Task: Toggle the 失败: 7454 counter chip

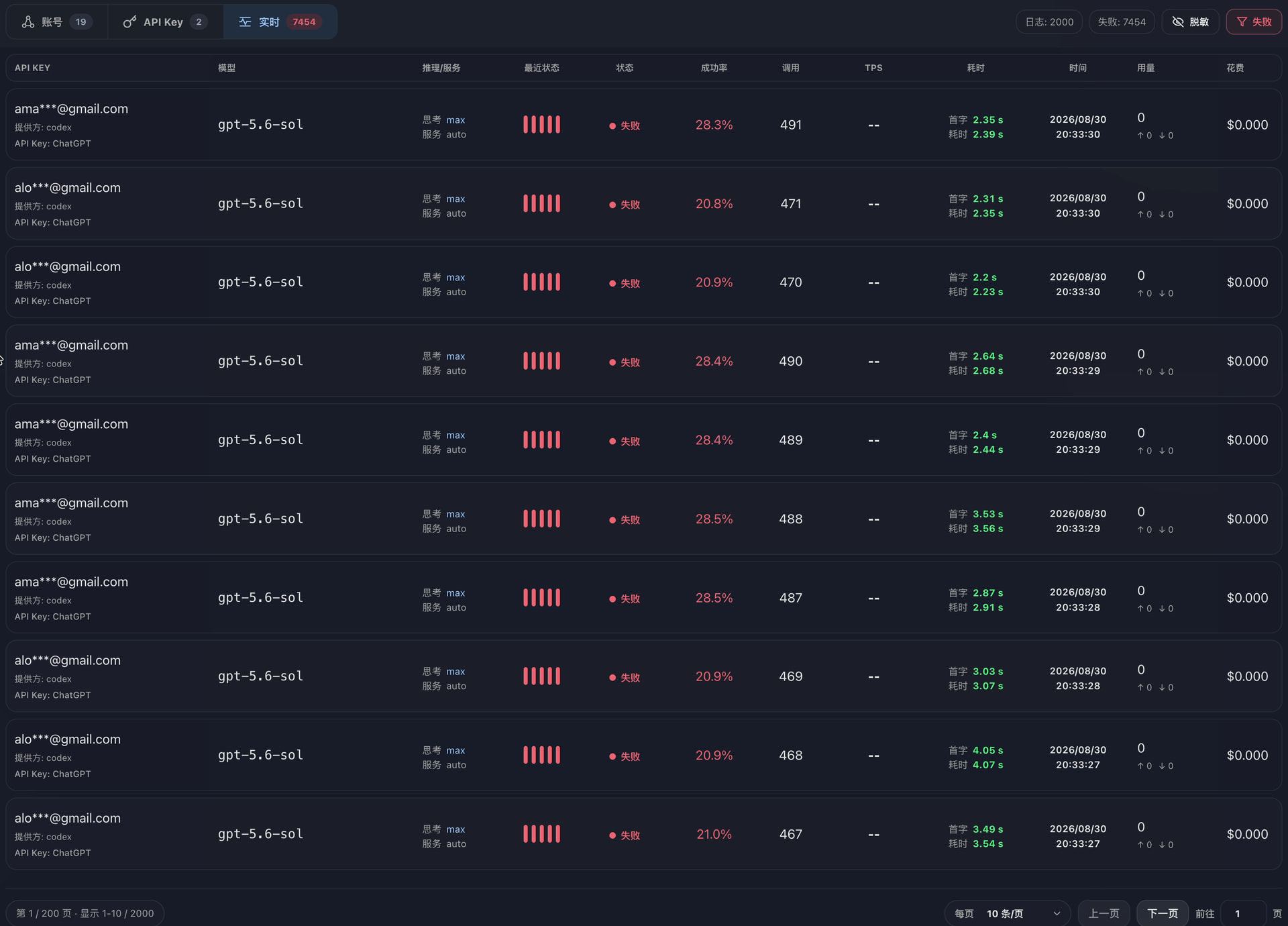Action: click(1122, 22)
